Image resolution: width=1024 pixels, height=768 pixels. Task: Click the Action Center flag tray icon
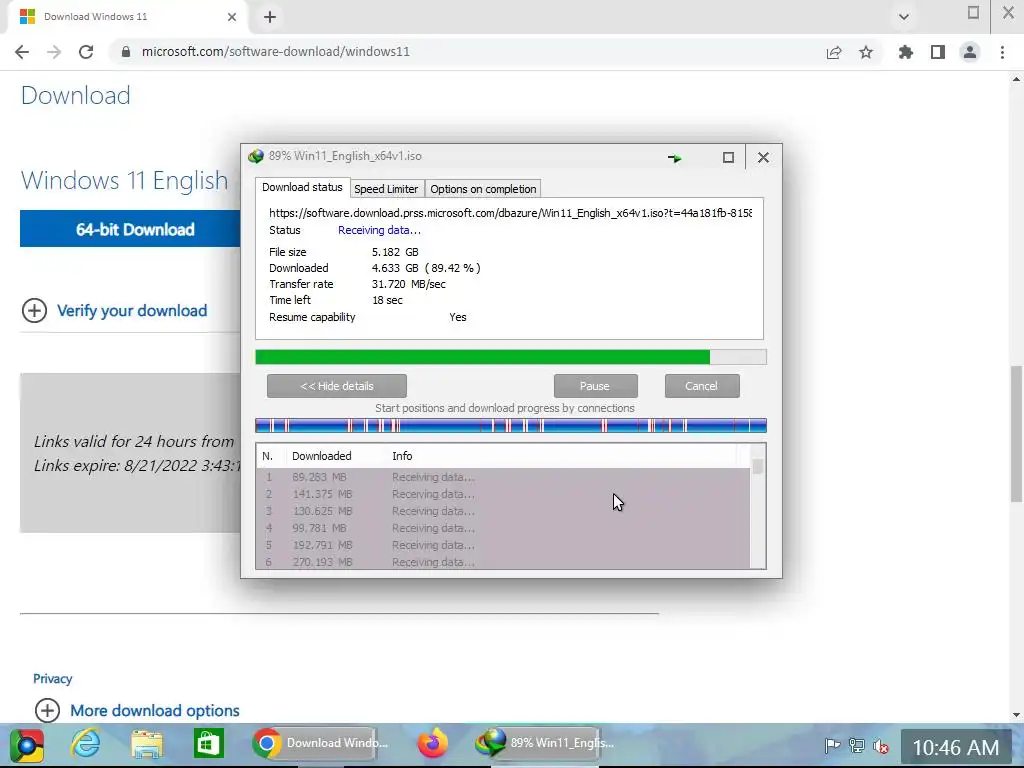(x=832, y=745)
